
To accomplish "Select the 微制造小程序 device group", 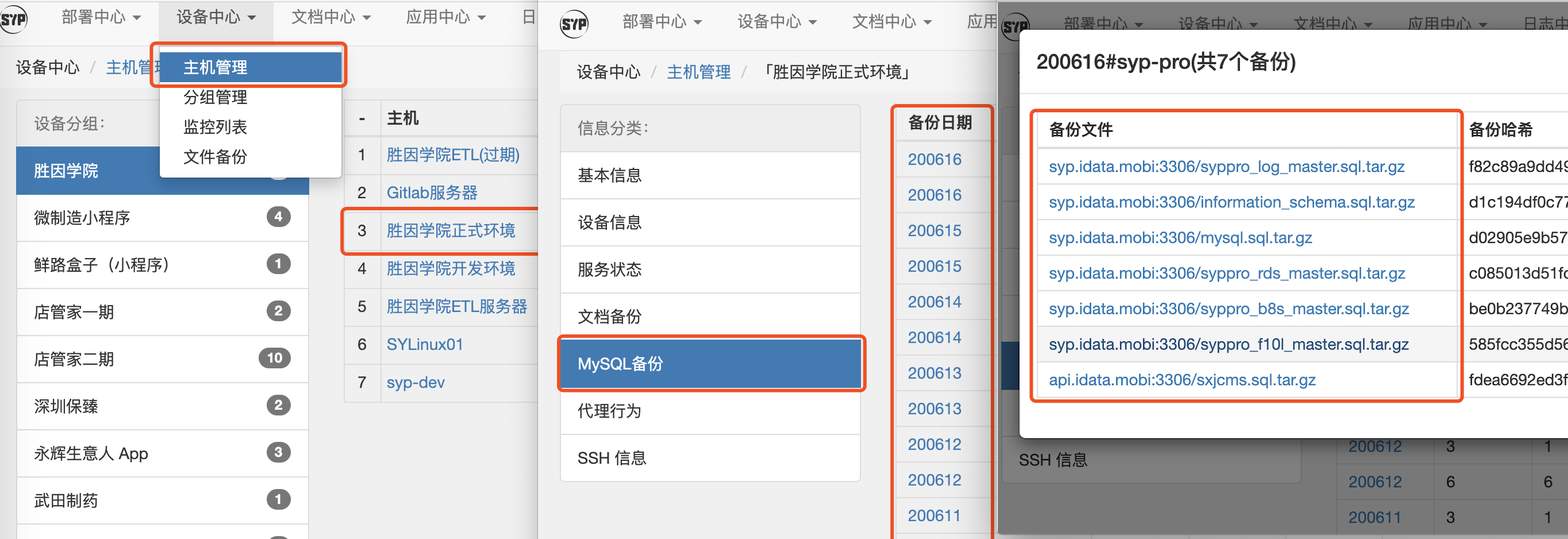I will pos(163,218).
